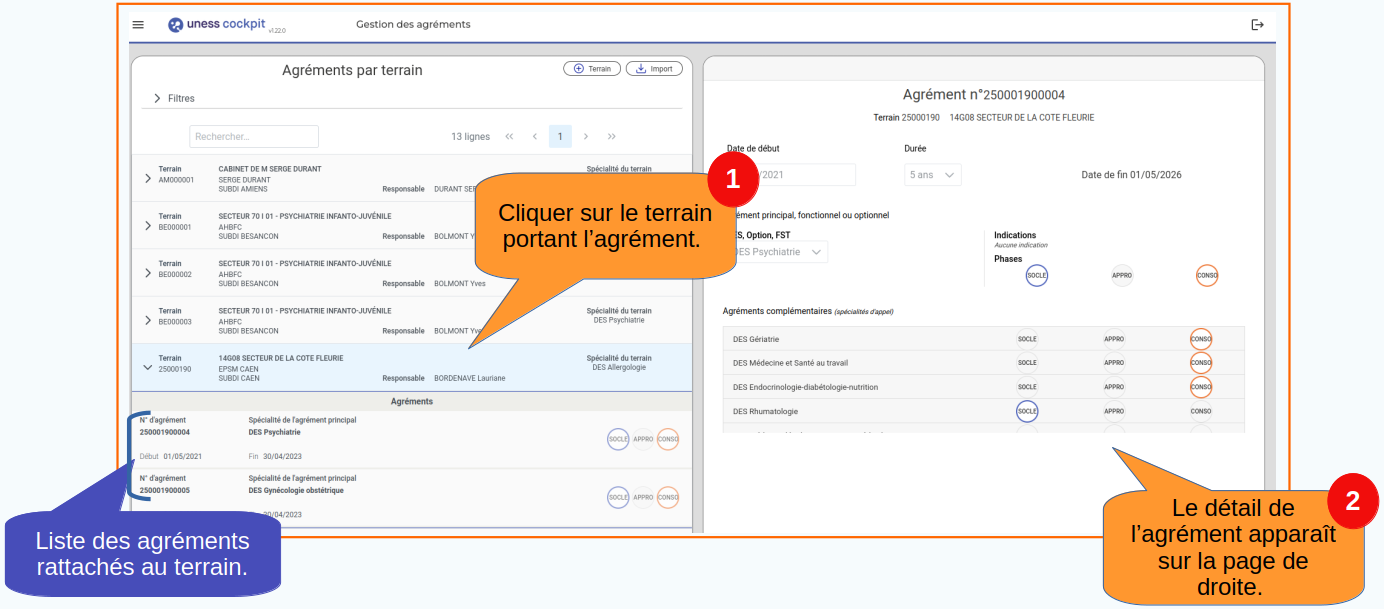Click the uness cockpit logo
This screenshot has width=1384, height=609.
pyautogui.click(x=218, y=25)
